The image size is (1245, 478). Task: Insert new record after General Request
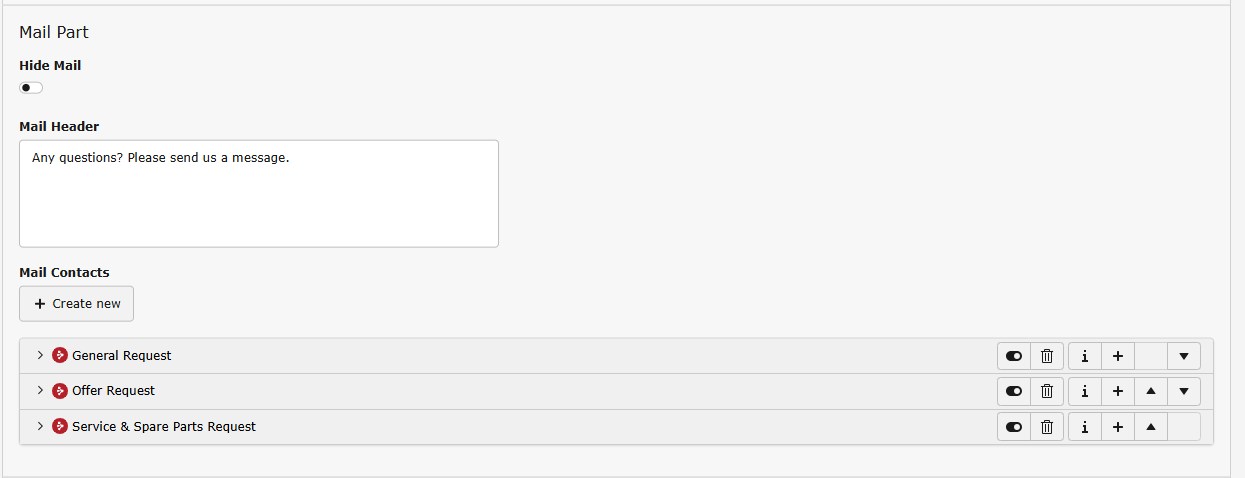[1118, 356]
